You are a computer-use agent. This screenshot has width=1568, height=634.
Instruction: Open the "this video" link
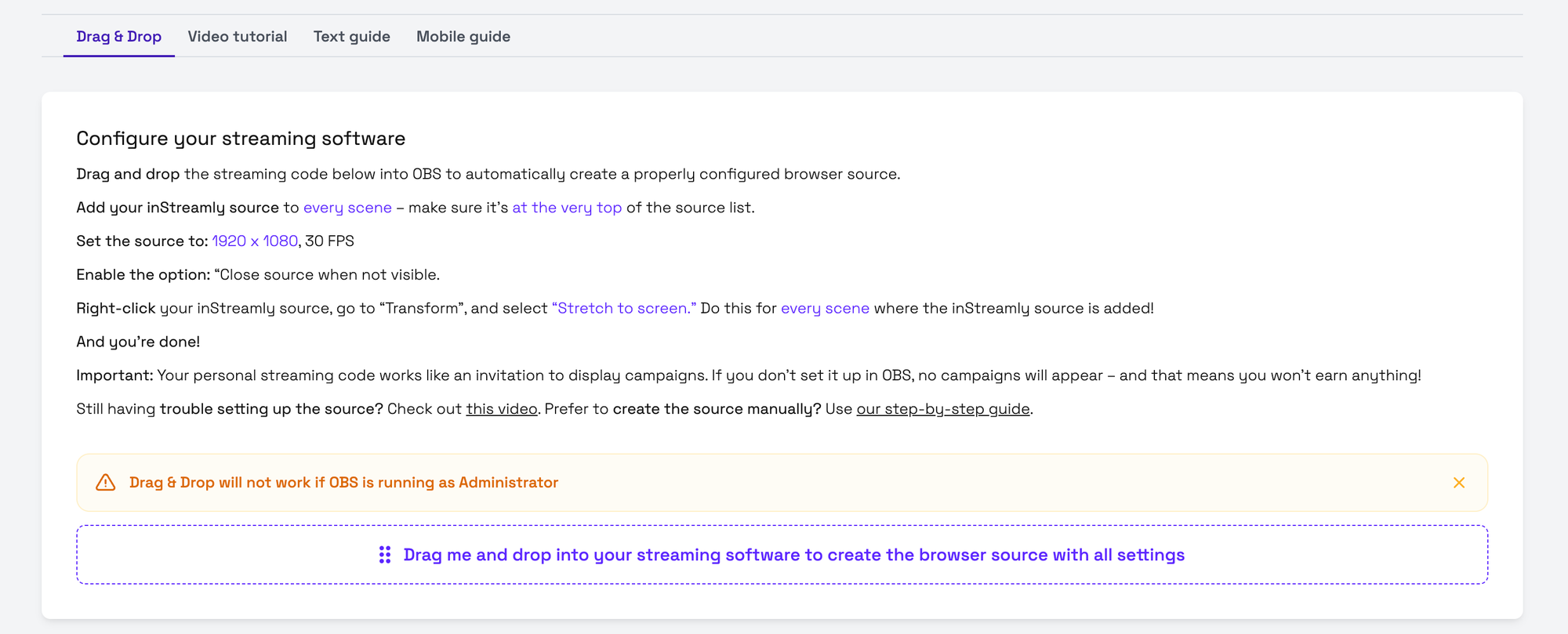(502, 409)
